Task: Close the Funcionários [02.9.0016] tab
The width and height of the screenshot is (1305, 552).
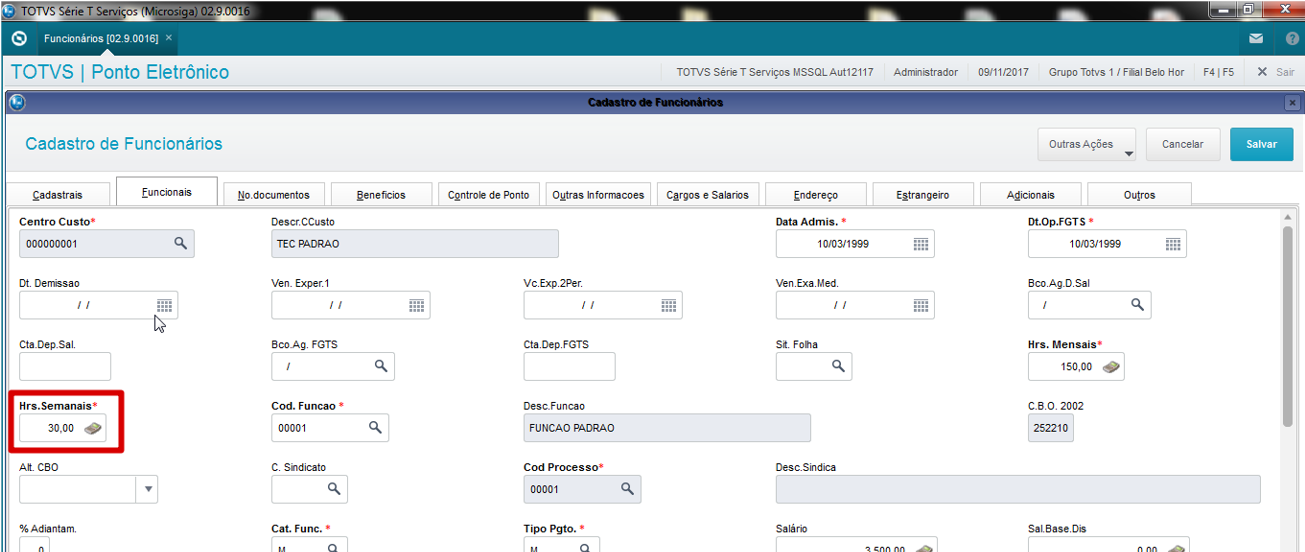Action: pyautogui.click(x=169, y=38)
